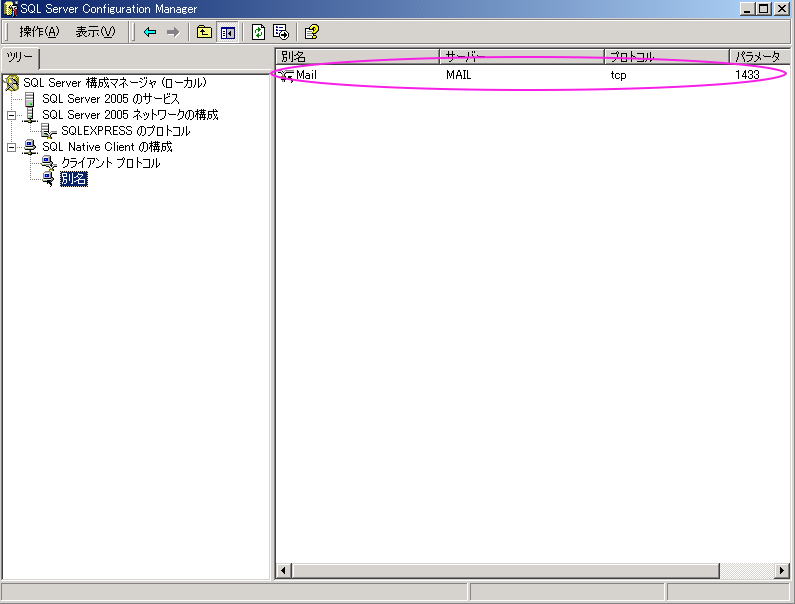The height and width of the screenshot is (604, 795).
Task: Select SQL Server 2005 のサービス tree item
Action: (x=110, y=99)
